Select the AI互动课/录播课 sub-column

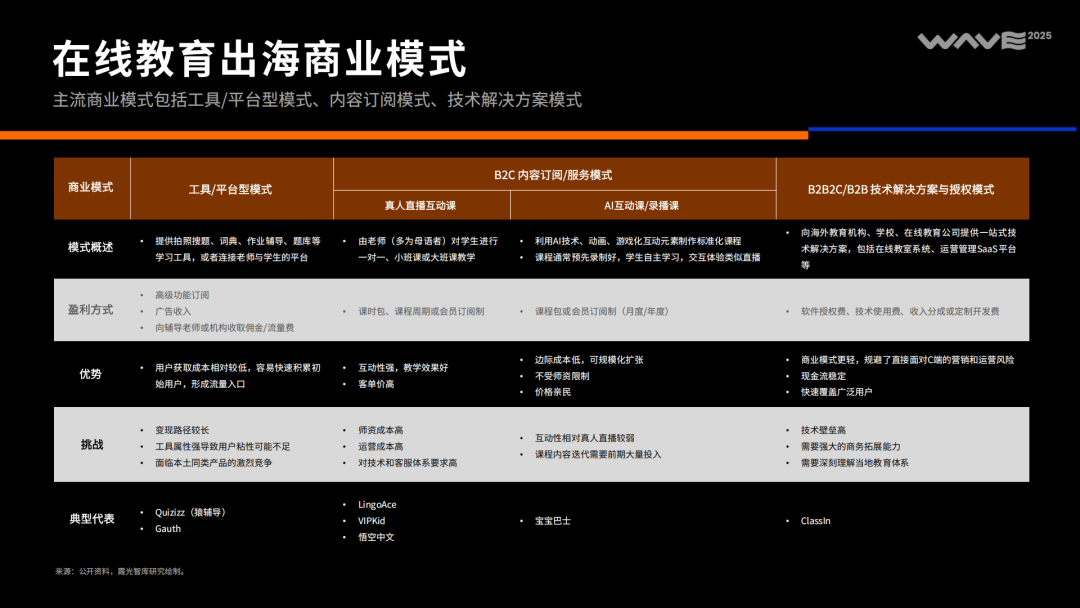pos(643,204)
